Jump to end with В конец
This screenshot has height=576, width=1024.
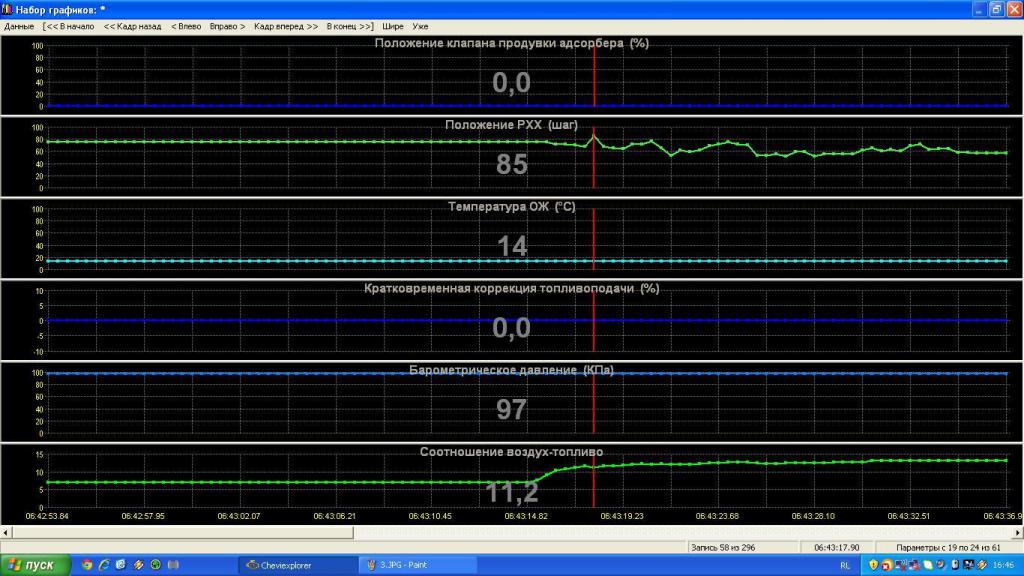coord(350,26)
